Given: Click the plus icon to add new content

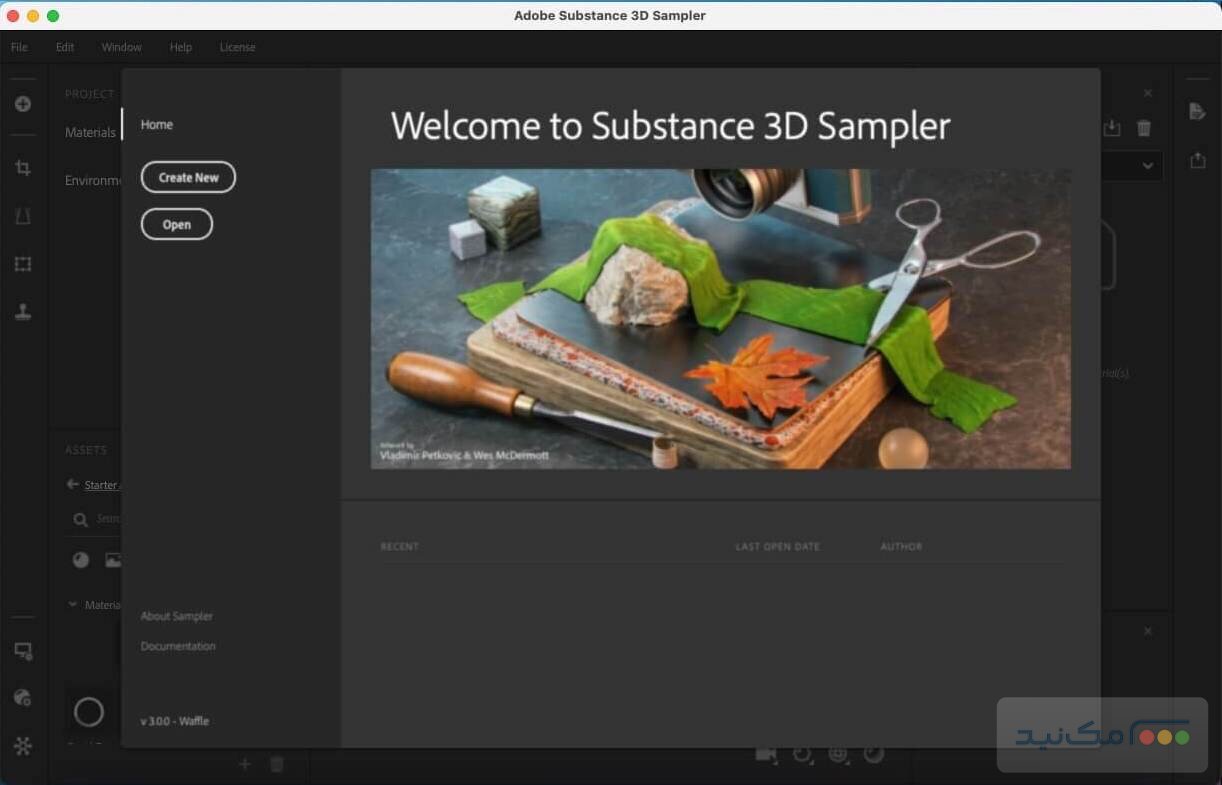Looking at the screenshot, I should (23, 104).
